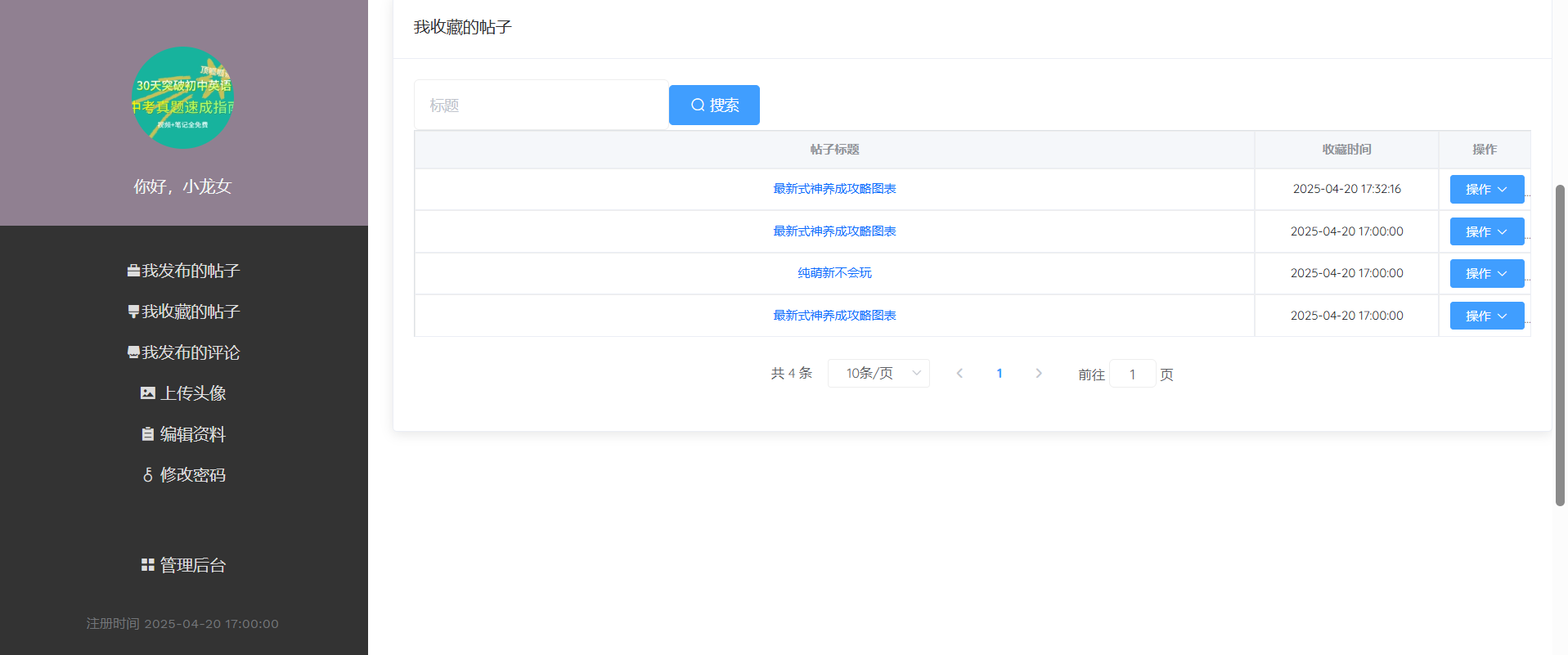The width and height of the screenshot is (1568, 655).
Task: Click the 你好，小龙女 greeting text
Action: 183,186
